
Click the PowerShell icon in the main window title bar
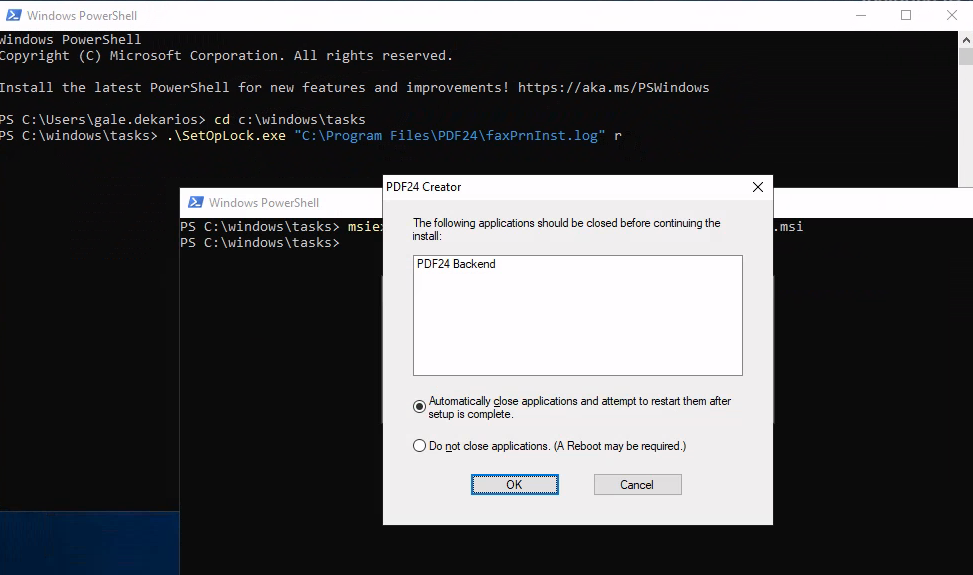pos(13,16)
